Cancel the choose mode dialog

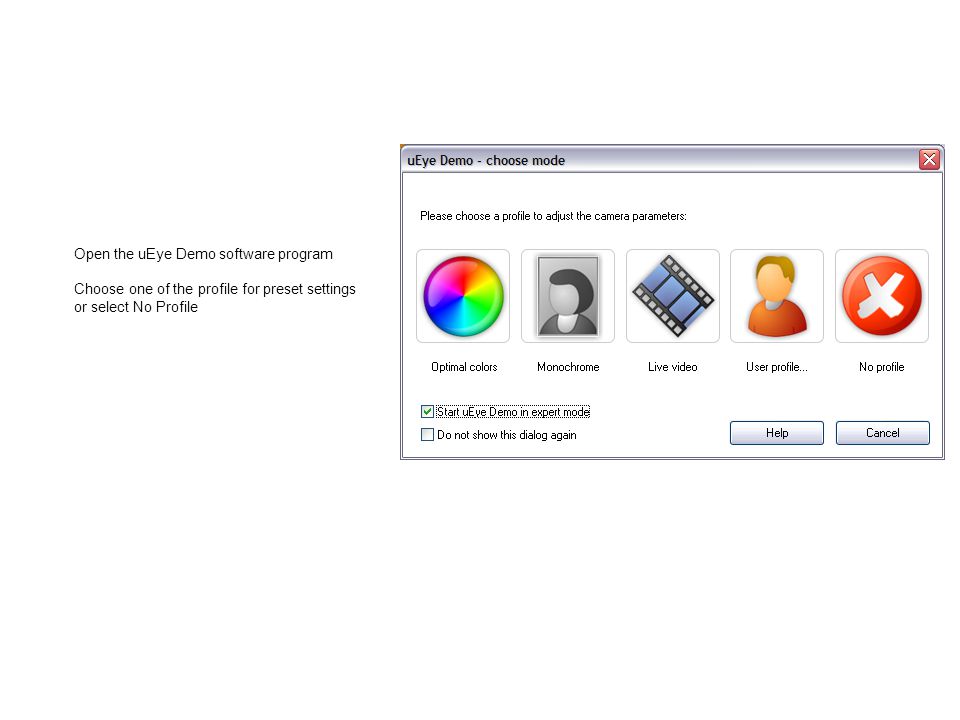coord(882,433)
